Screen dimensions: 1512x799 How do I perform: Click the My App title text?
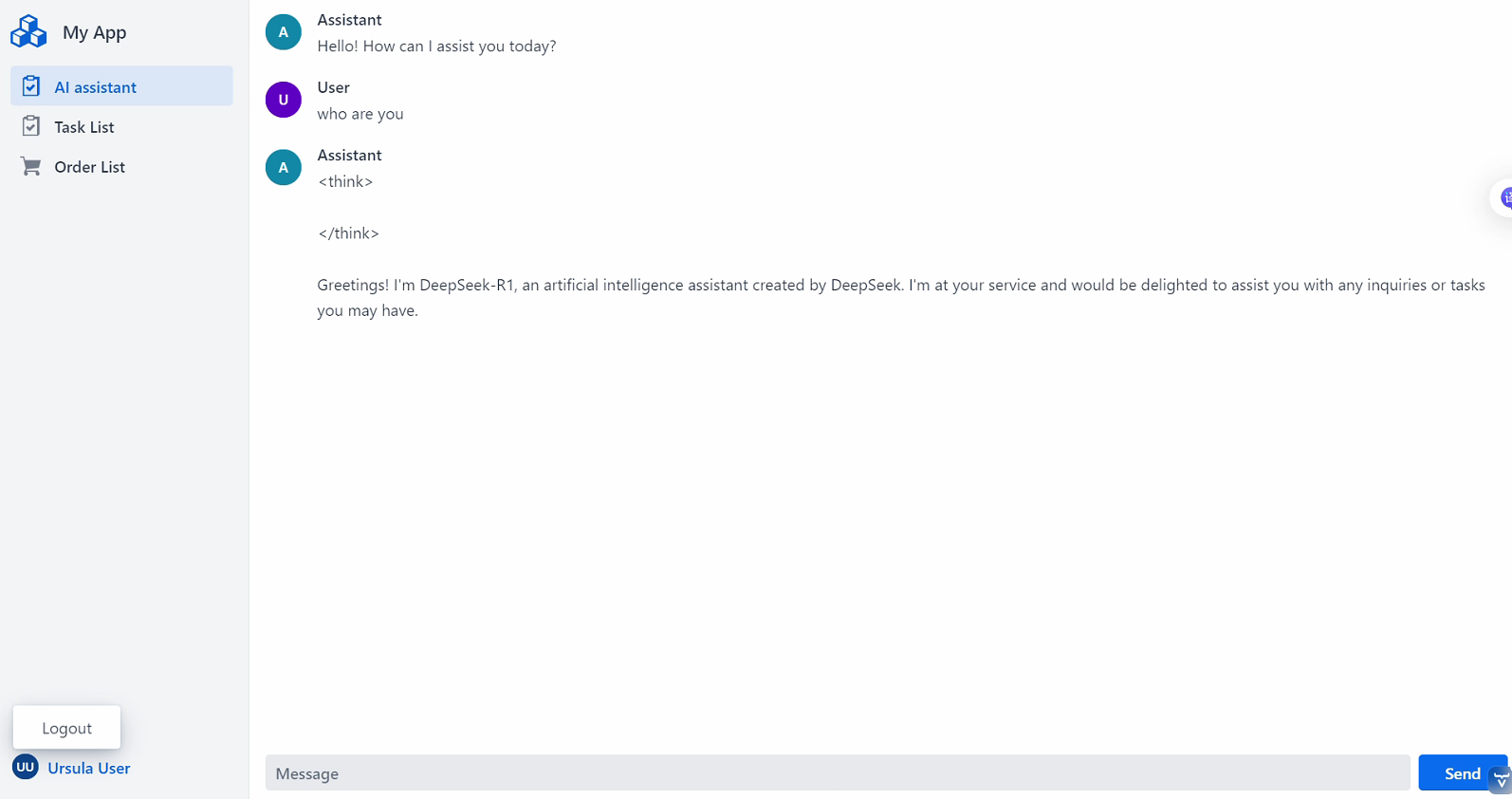coord(94,32)
